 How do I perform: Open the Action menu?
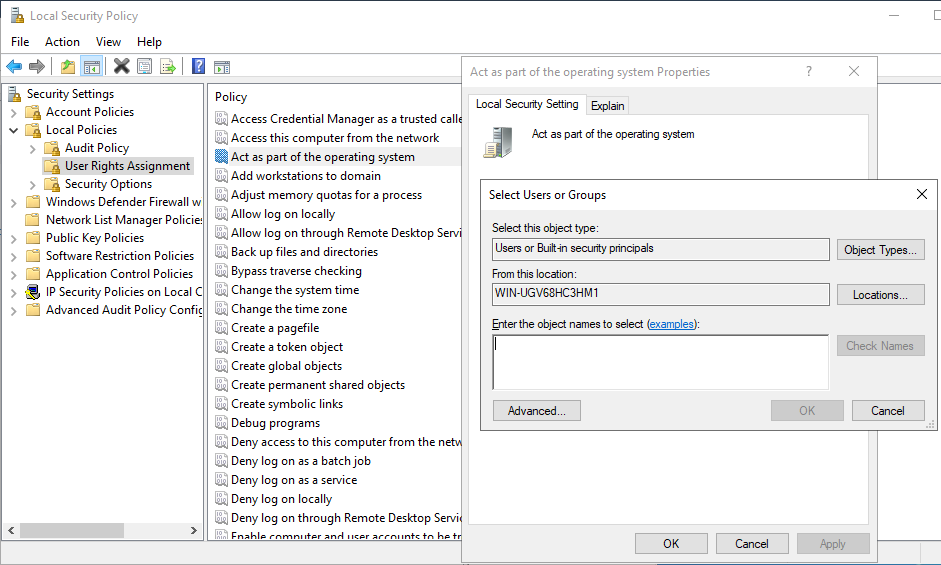point(62,42)
